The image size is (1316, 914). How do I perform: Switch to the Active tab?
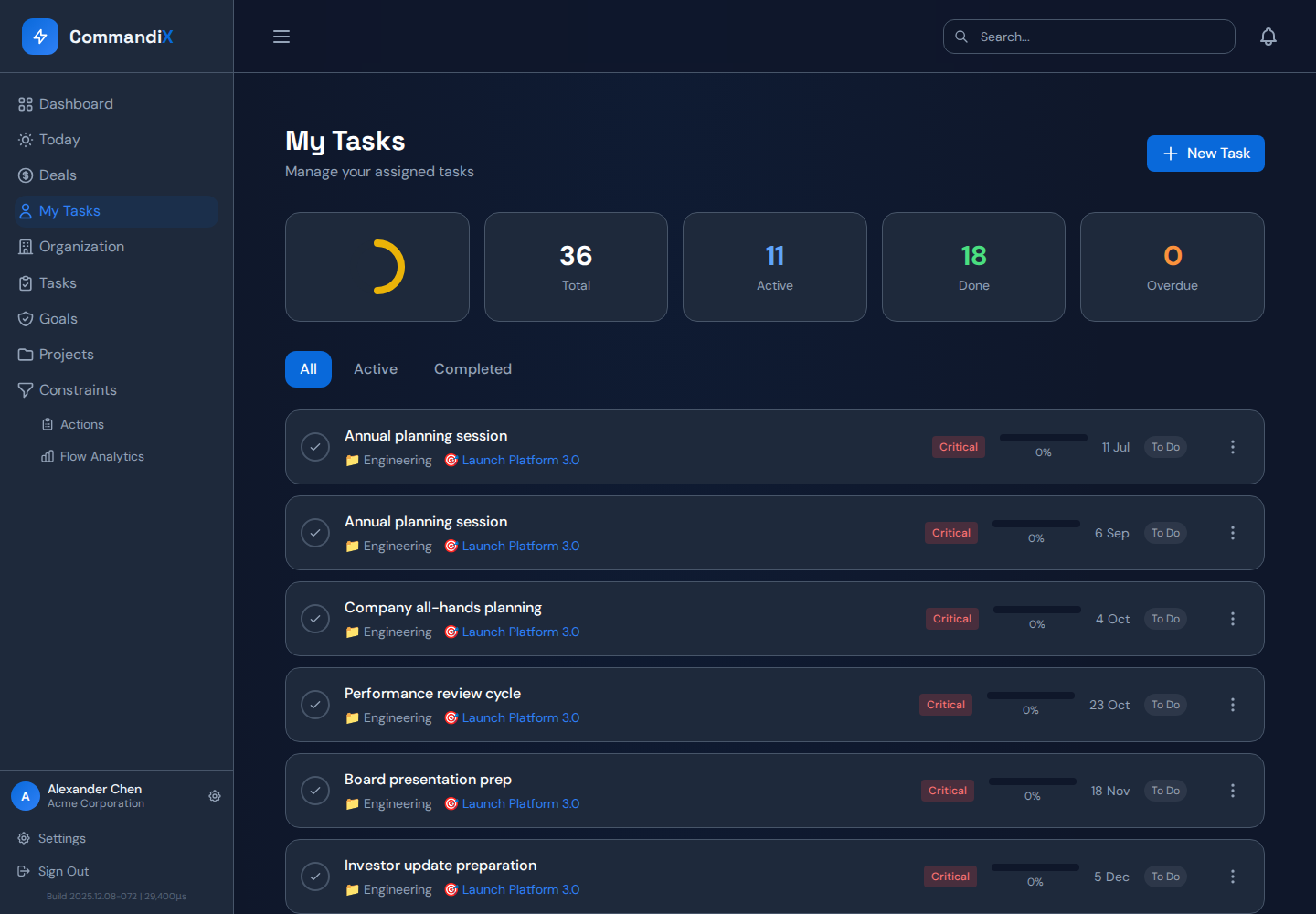pos(376,369)
